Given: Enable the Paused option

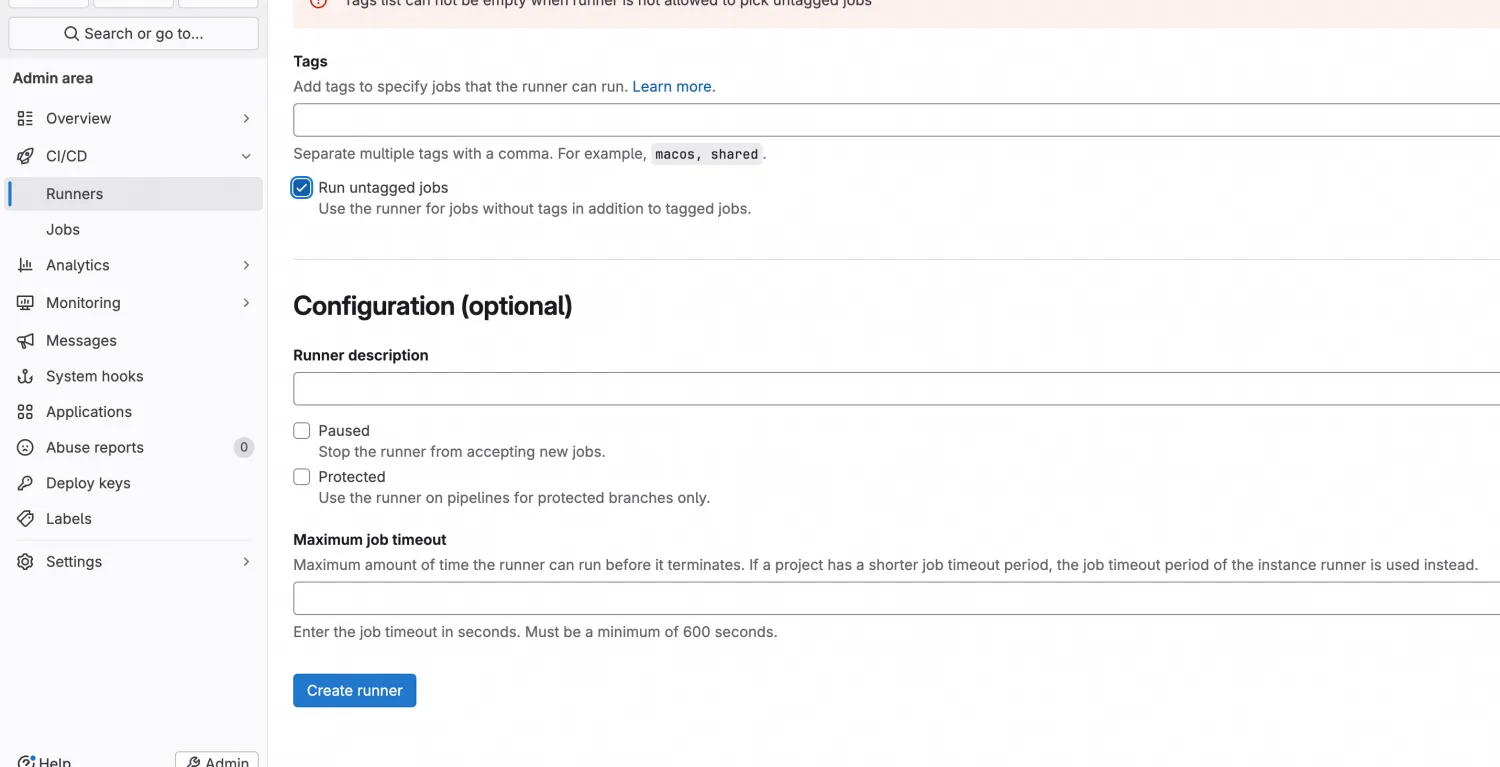Looking at the screenshot, I should pos(301,430).
